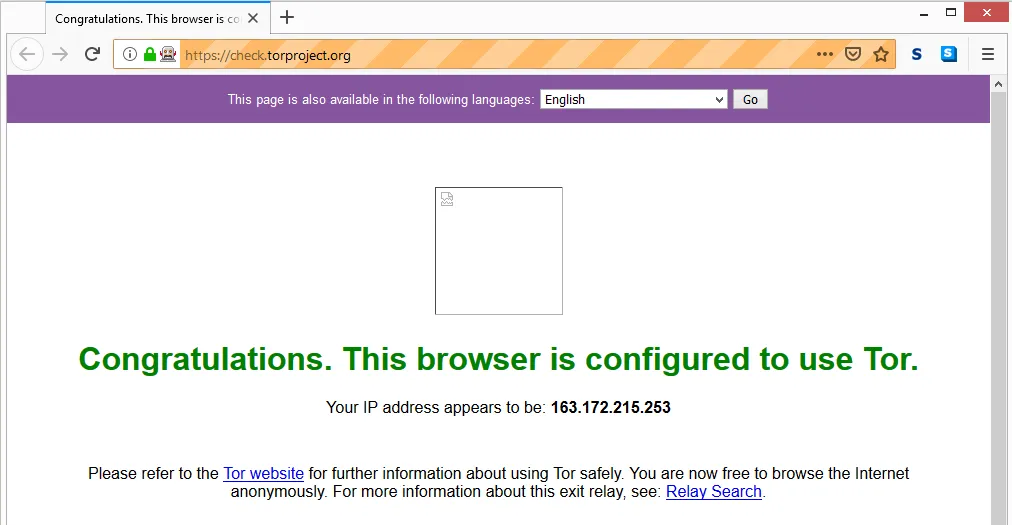This screenshot has height=525, width=1012.
Task: Save page to Pocket
Action: point(853,54)
